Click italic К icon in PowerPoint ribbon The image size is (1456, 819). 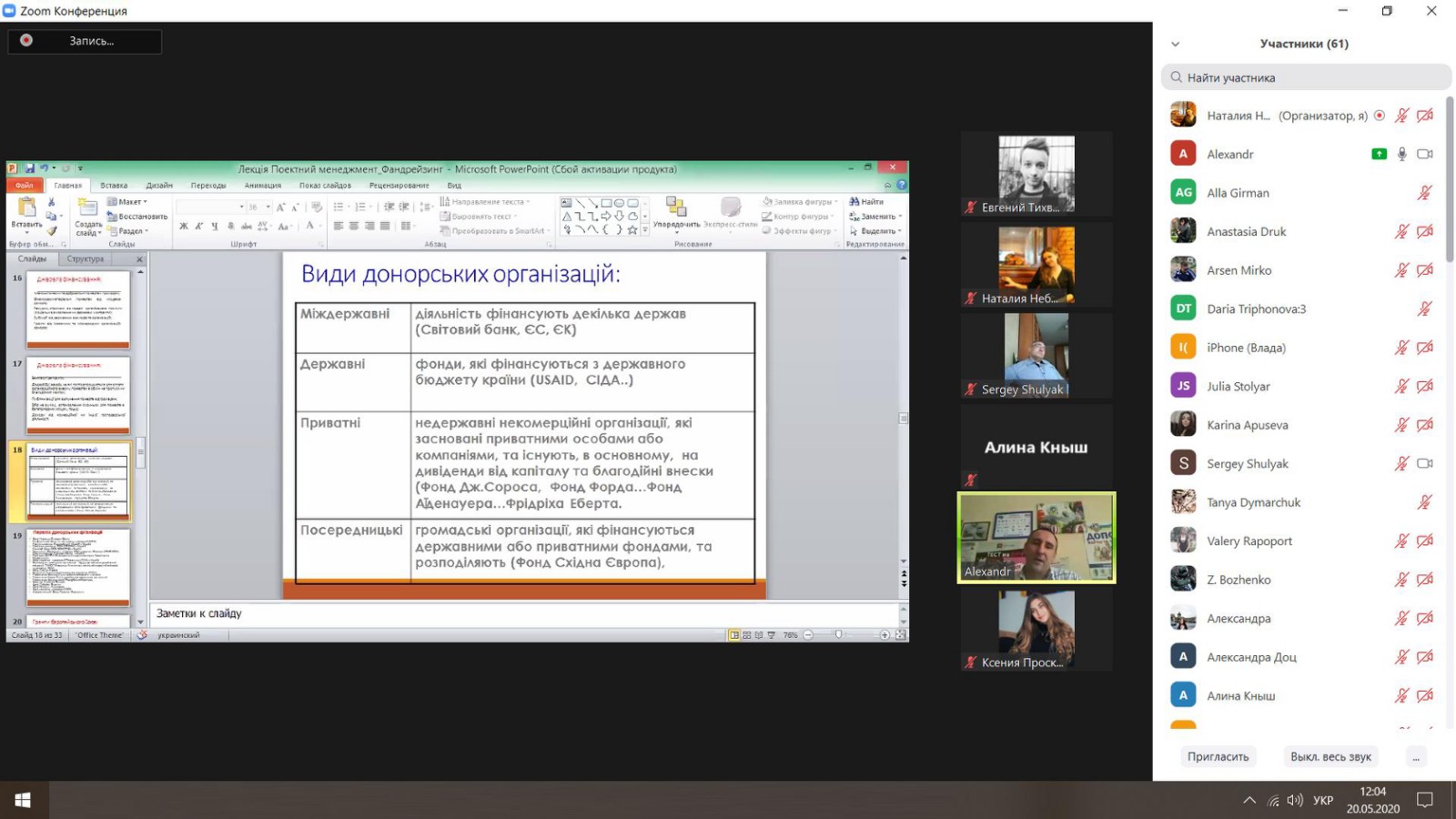click(199, 226)
